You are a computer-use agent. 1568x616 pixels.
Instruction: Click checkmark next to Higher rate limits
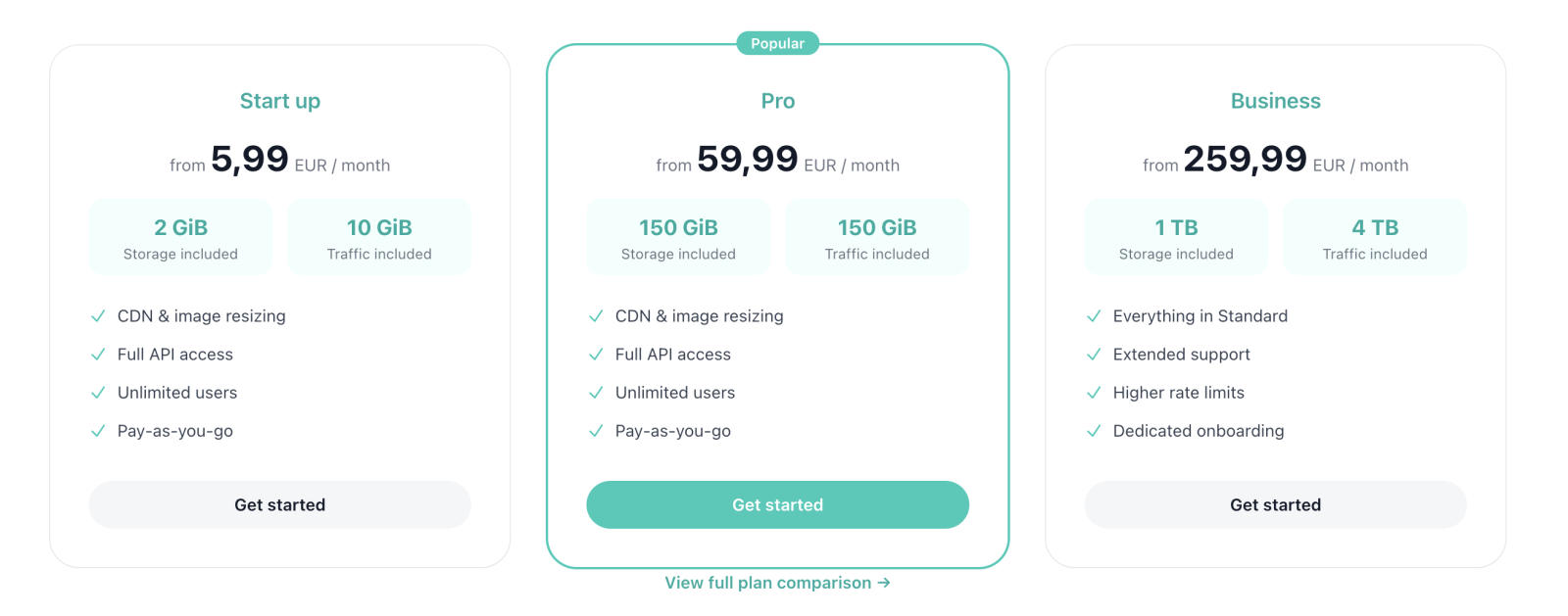(x=1094, y=393)
